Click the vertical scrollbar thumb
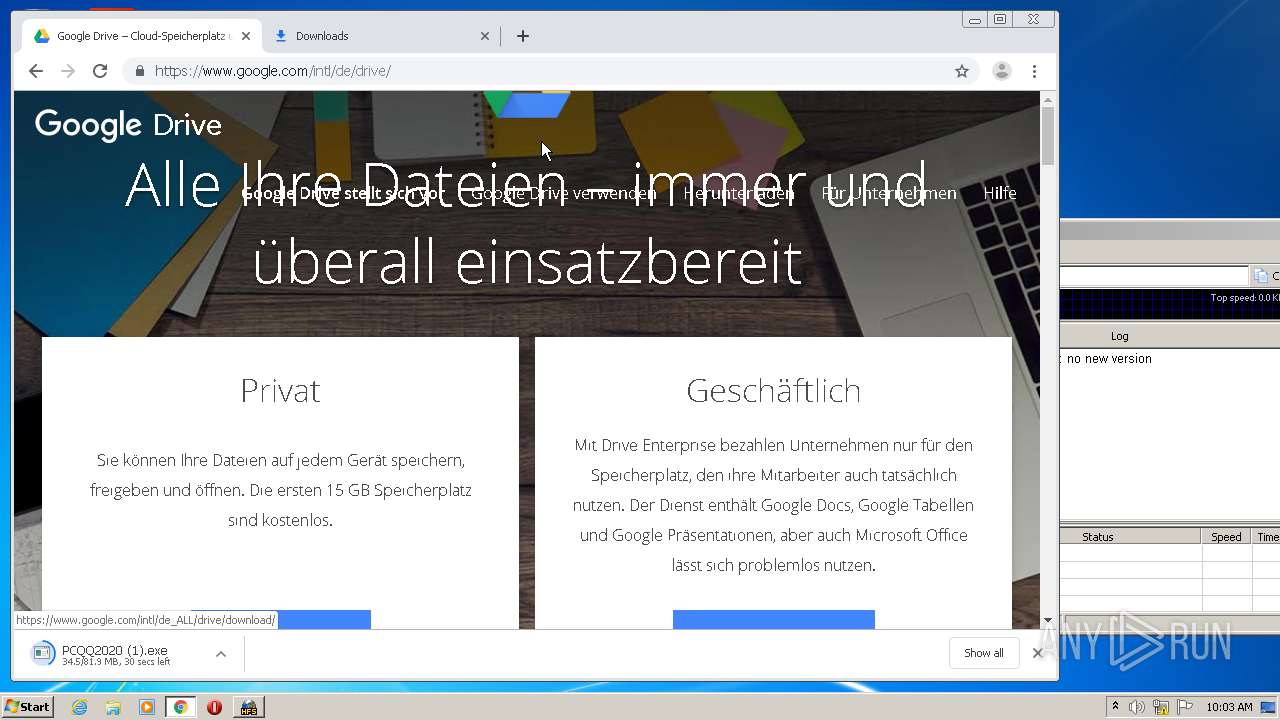The width and height of the screenshot is (1280, 720). pyautogui.click(x=1048, y=135)
